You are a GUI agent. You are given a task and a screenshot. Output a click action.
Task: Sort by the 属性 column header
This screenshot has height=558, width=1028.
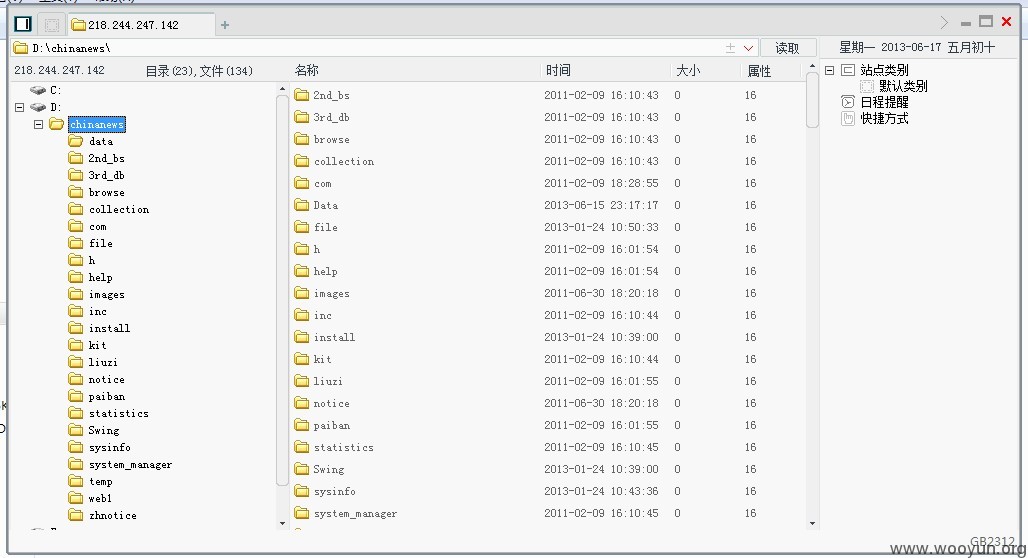click(759, 70)
